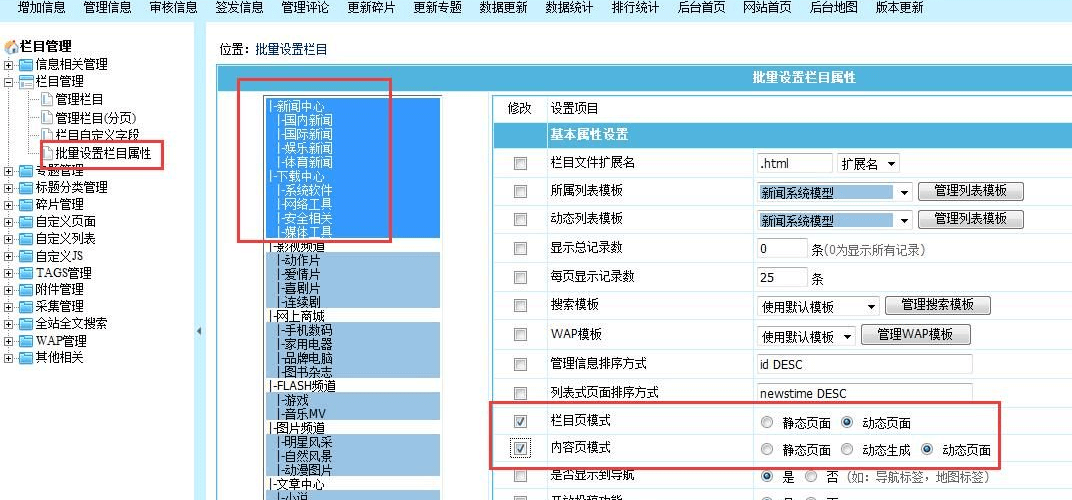1072x500 pixels.
Task: Click folder icon of 附件管理
Action: tap(26, 289)
